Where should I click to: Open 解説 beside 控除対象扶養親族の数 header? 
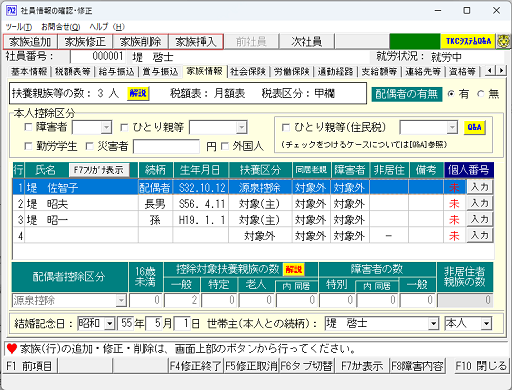[x=293, y=269]
